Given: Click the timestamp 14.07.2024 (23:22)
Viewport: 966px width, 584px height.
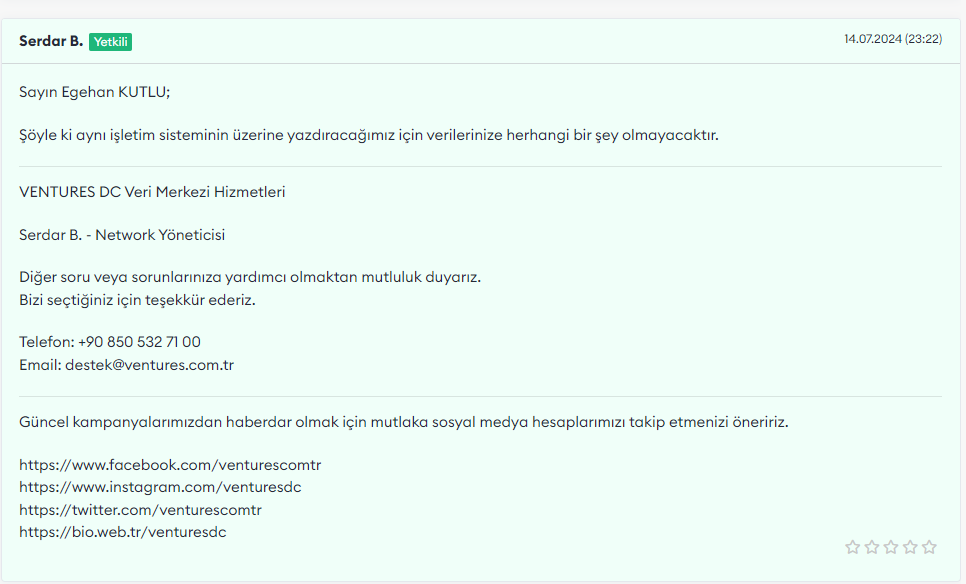Looking at the screenshot, I should tap(893, 39).
